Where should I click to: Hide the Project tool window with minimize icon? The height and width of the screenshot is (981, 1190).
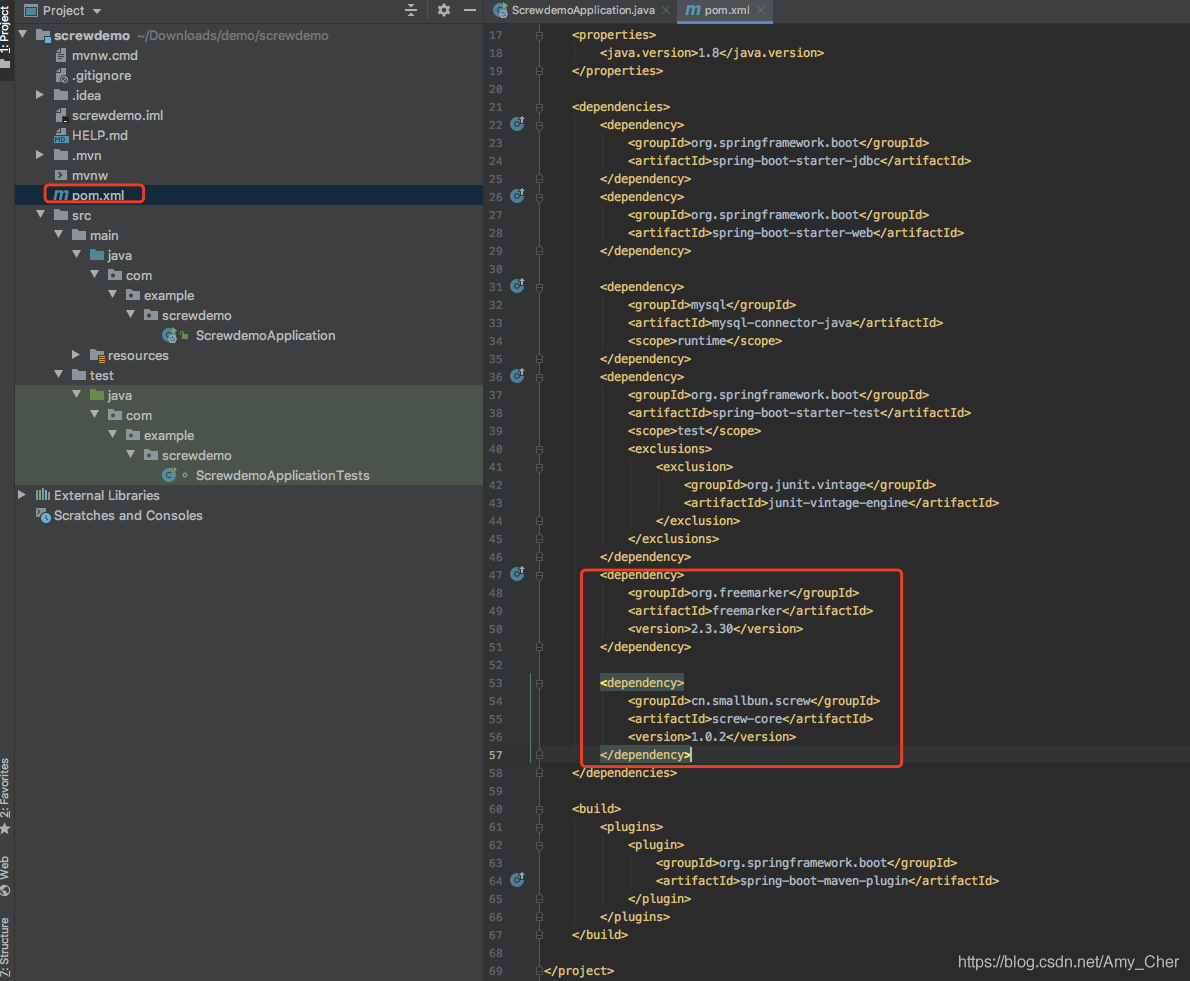point(470,10)
